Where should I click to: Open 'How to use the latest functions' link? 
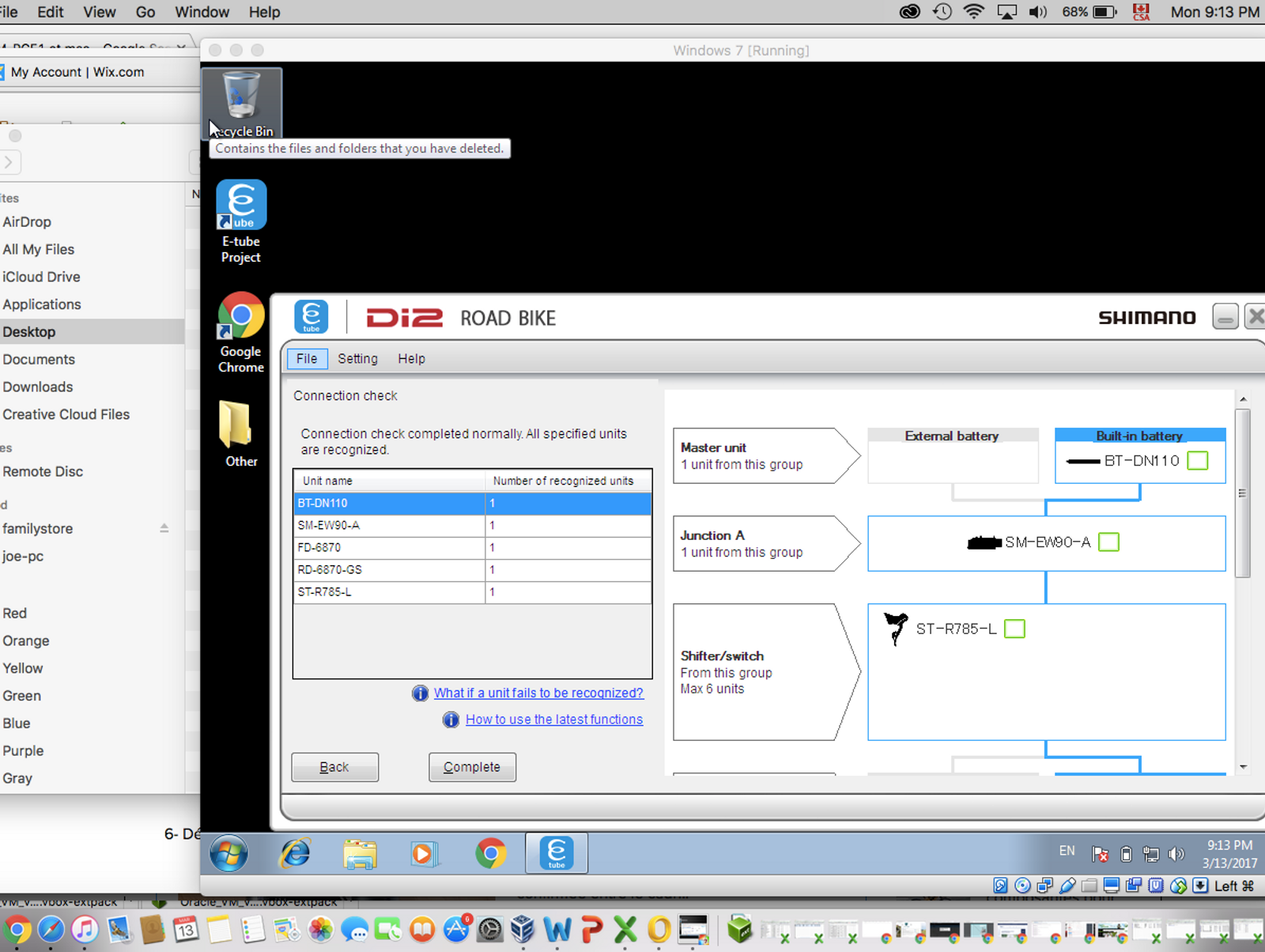click(x=554, y=720)
